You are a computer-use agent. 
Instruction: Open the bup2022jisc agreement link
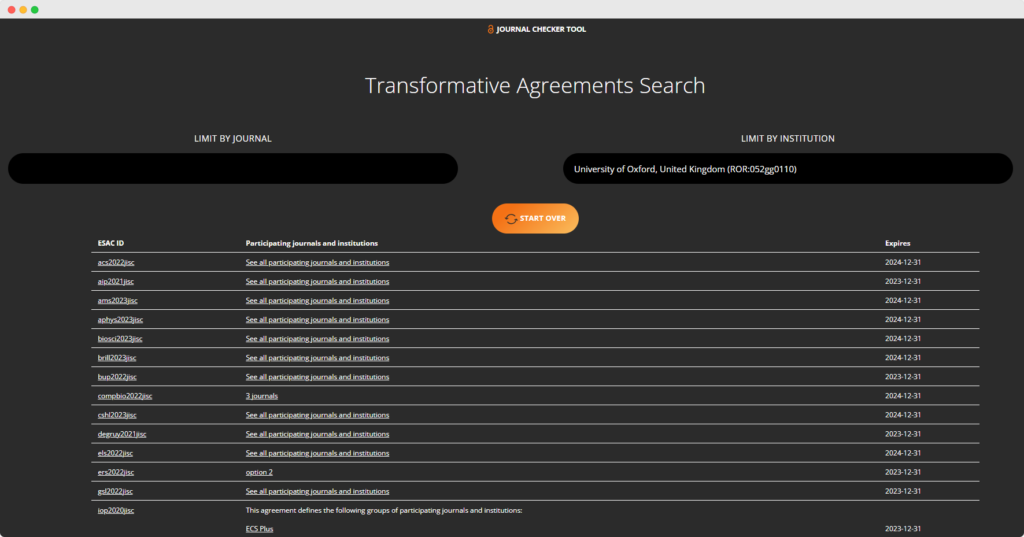click(117, 377)
